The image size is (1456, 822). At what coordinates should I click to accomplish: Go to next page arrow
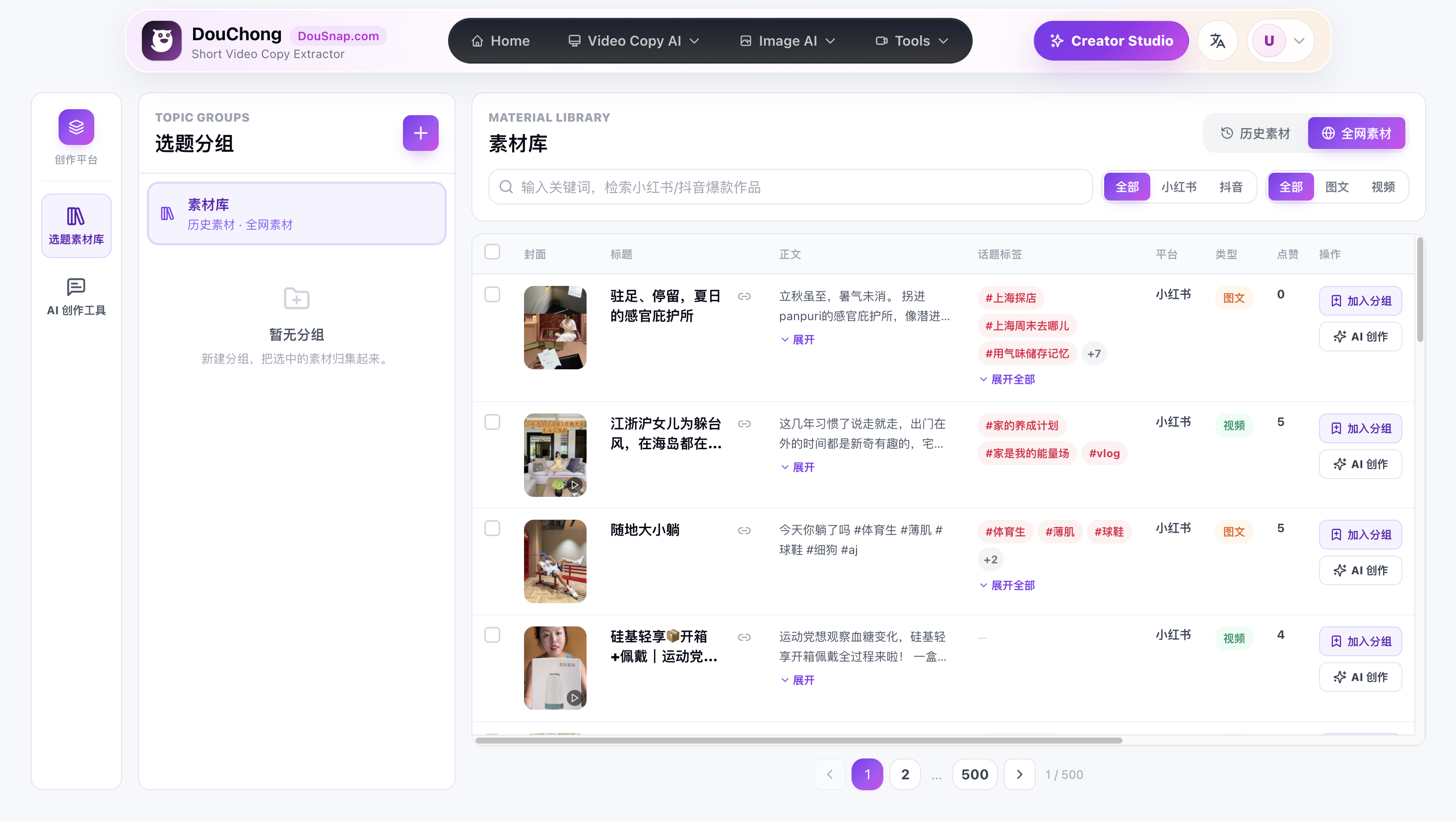[1019, 774]
